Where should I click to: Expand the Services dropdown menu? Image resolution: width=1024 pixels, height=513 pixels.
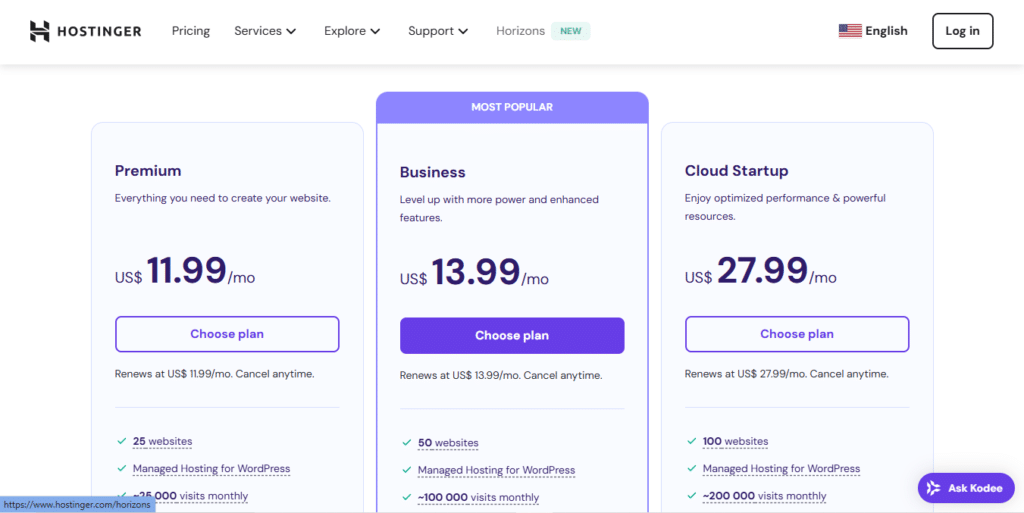tap(265, 31)
